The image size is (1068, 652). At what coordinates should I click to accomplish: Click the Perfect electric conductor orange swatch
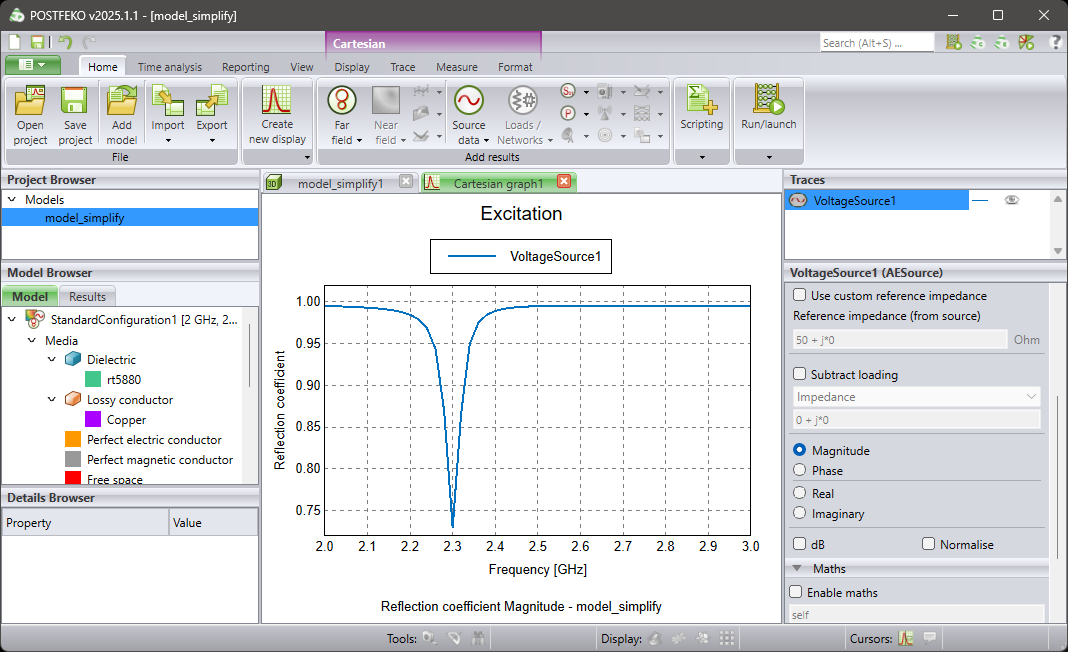(x=73, y=439)
